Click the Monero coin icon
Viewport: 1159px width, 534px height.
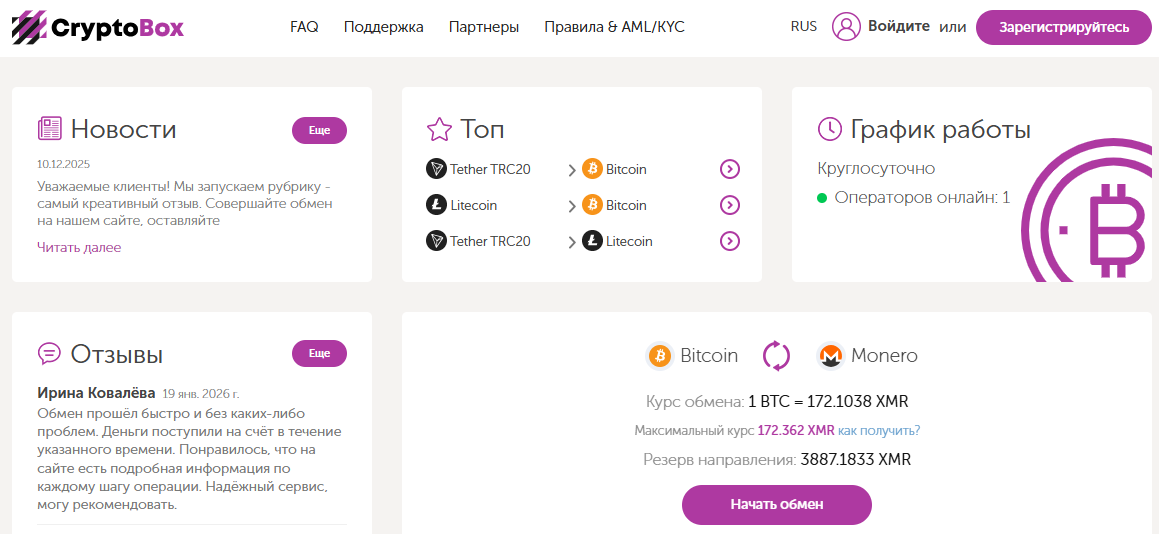click(x=830, y=356)
